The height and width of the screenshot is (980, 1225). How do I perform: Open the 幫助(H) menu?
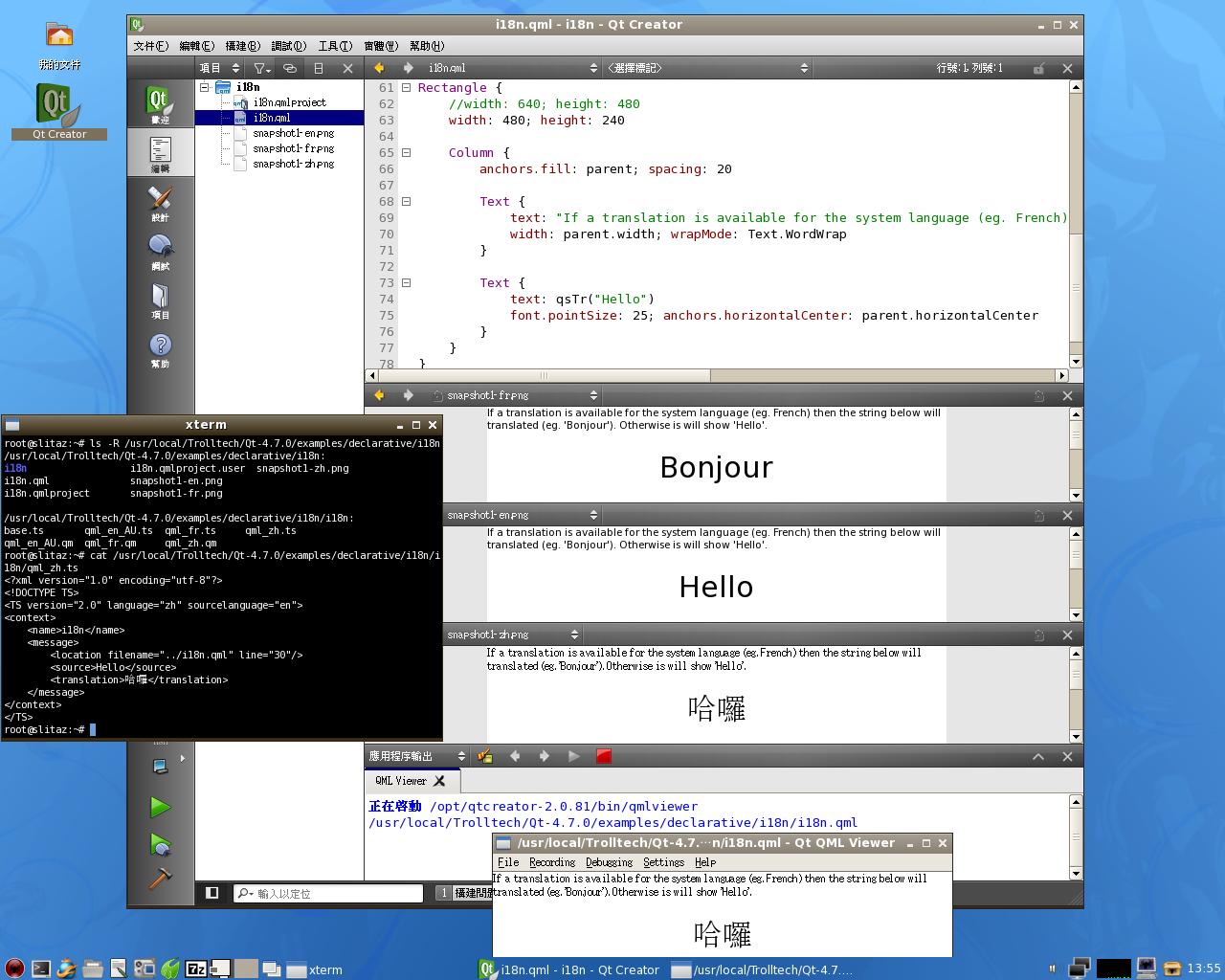[427, 46]
